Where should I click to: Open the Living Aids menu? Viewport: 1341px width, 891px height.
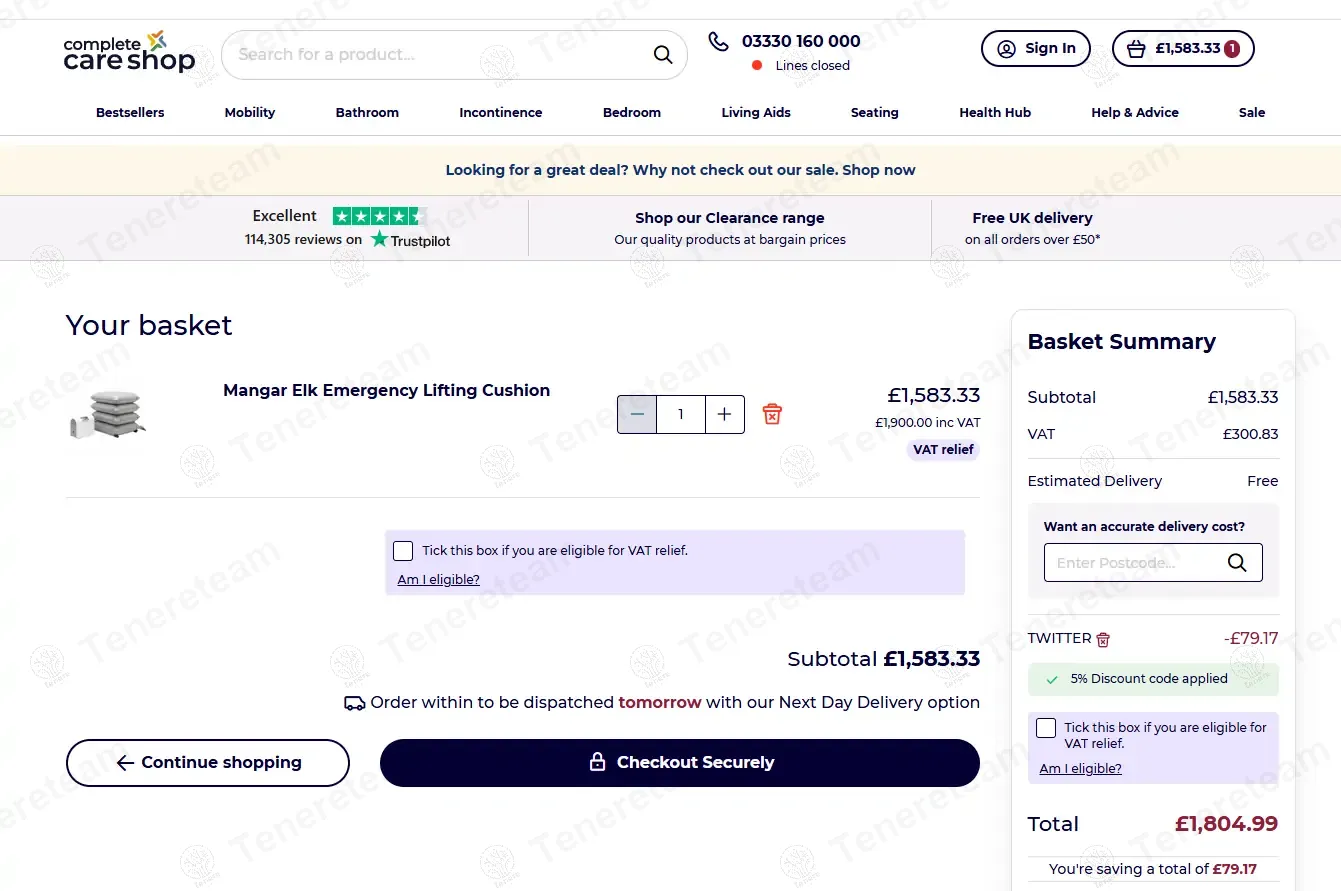[x=756, y=112]
